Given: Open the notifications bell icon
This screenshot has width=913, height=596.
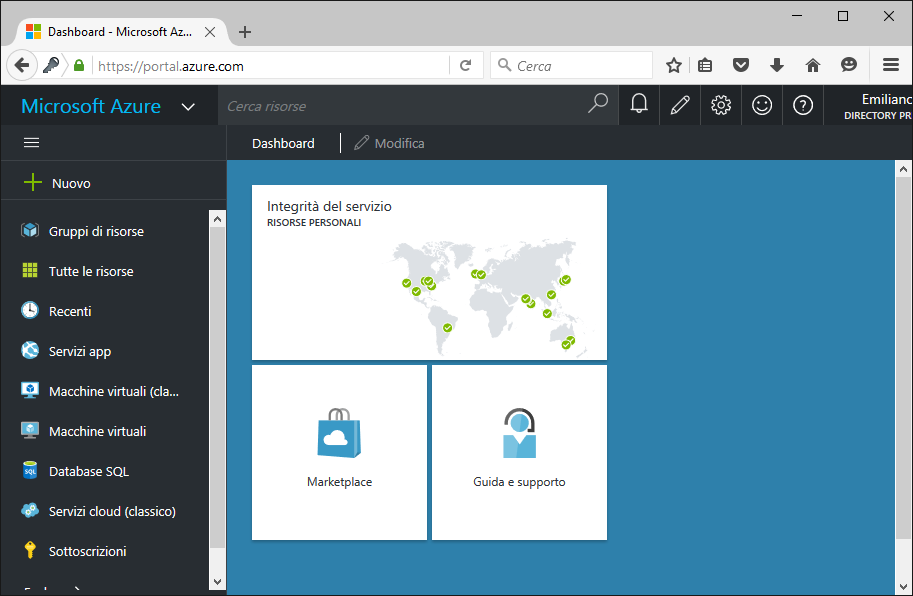Looking at the screenshot, I should point(639,105).
